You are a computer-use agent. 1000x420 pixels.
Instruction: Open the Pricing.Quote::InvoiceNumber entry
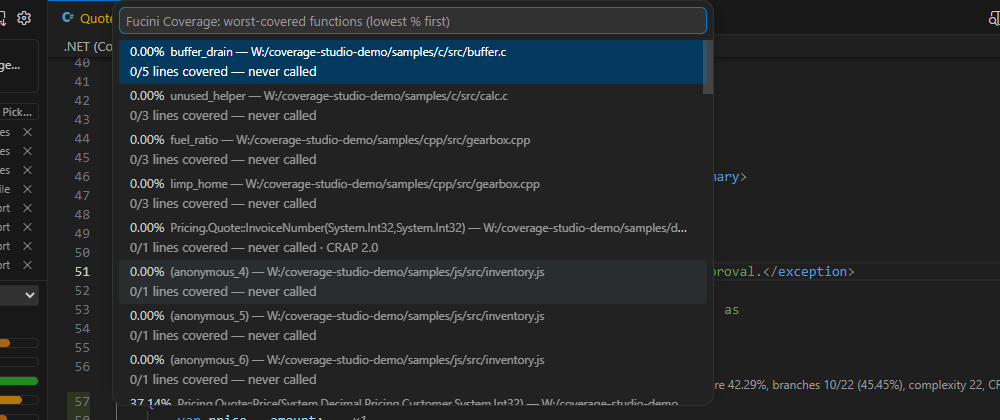click(413, 238)
